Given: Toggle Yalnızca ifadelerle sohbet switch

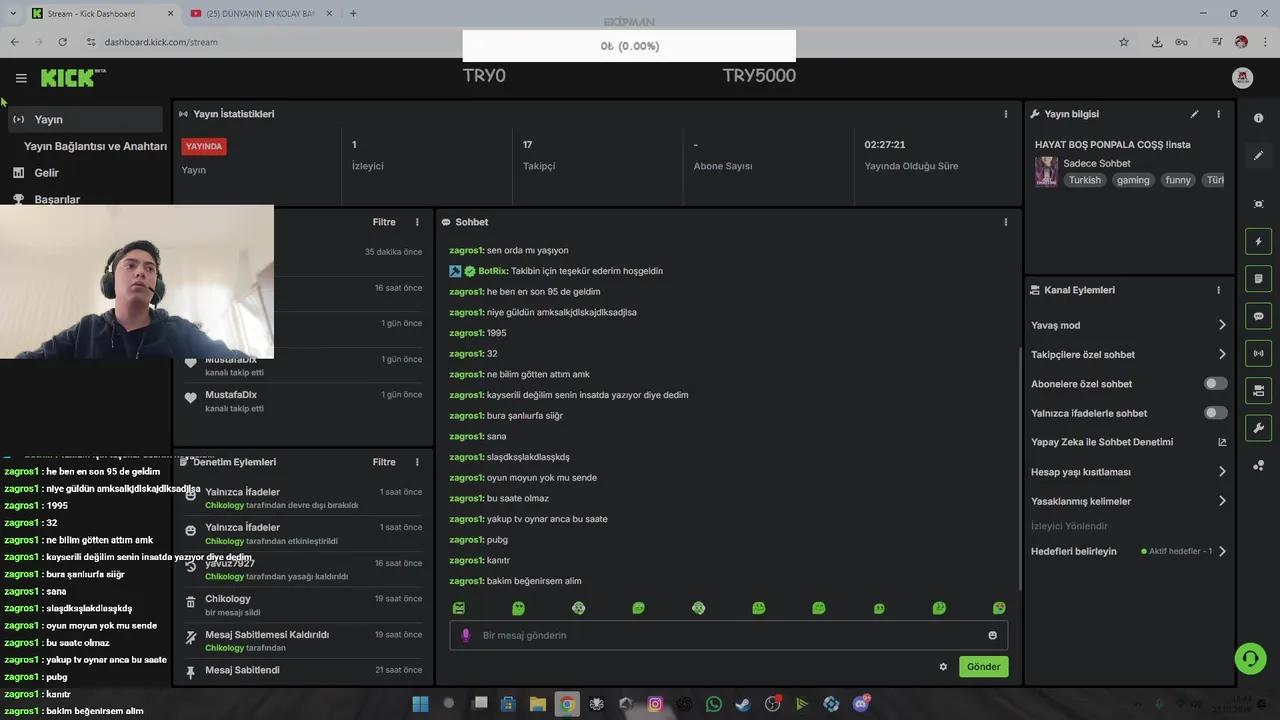Looking at the screenshot, I should [x=1215, y=413].
